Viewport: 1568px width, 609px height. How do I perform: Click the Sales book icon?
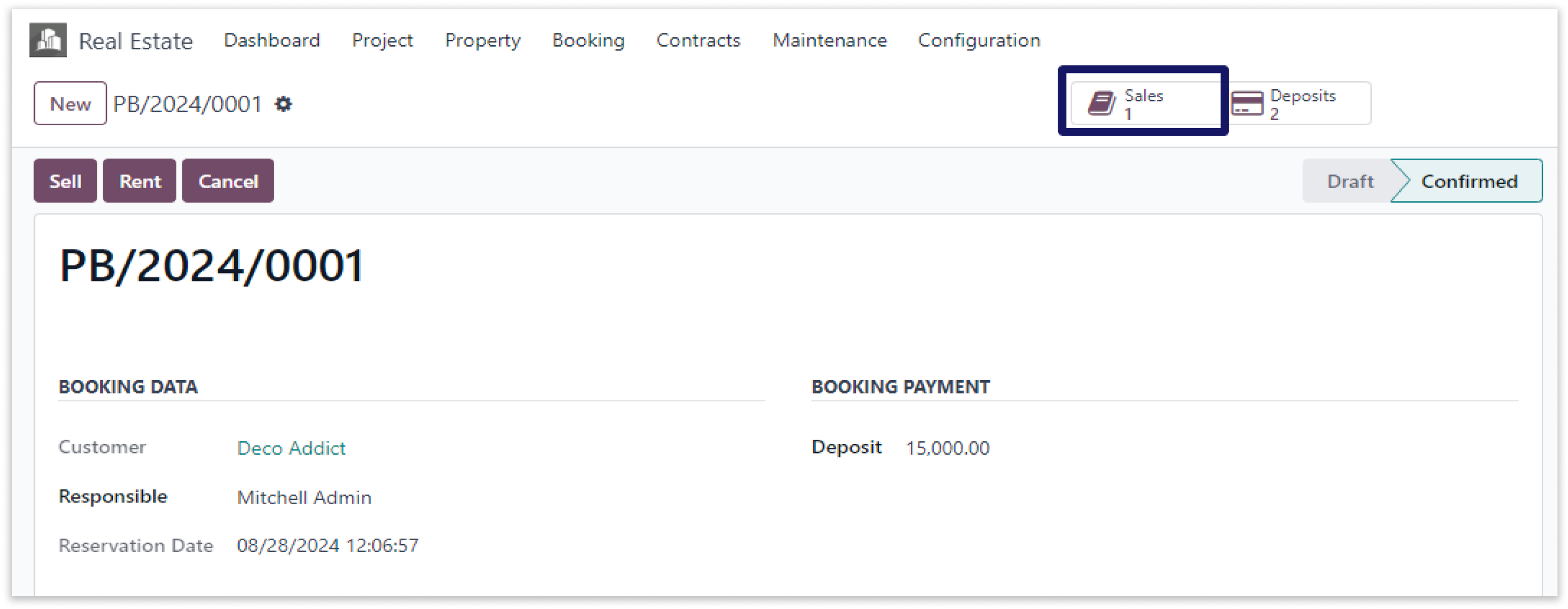1102,103
